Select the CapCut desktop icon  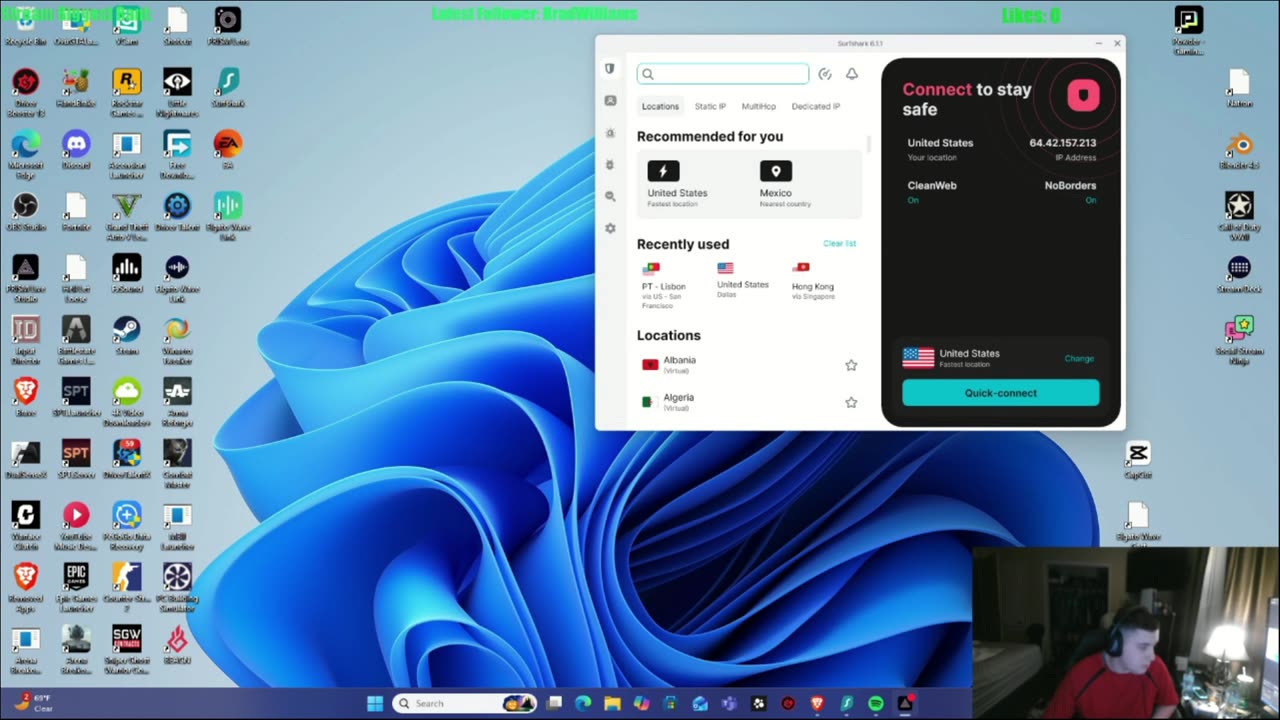pos(1137,459)
